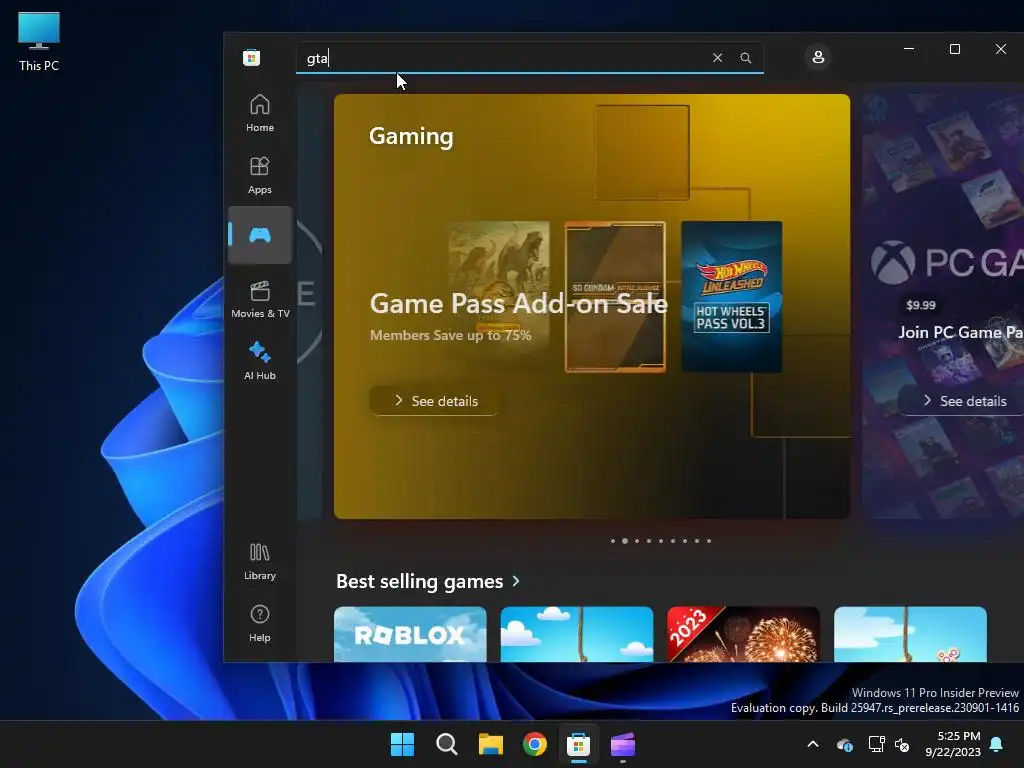Click the magnifier search icon in search box
Image resolution: width=1024 pixels, height=768 pixels.
click(x=745, y=57)
